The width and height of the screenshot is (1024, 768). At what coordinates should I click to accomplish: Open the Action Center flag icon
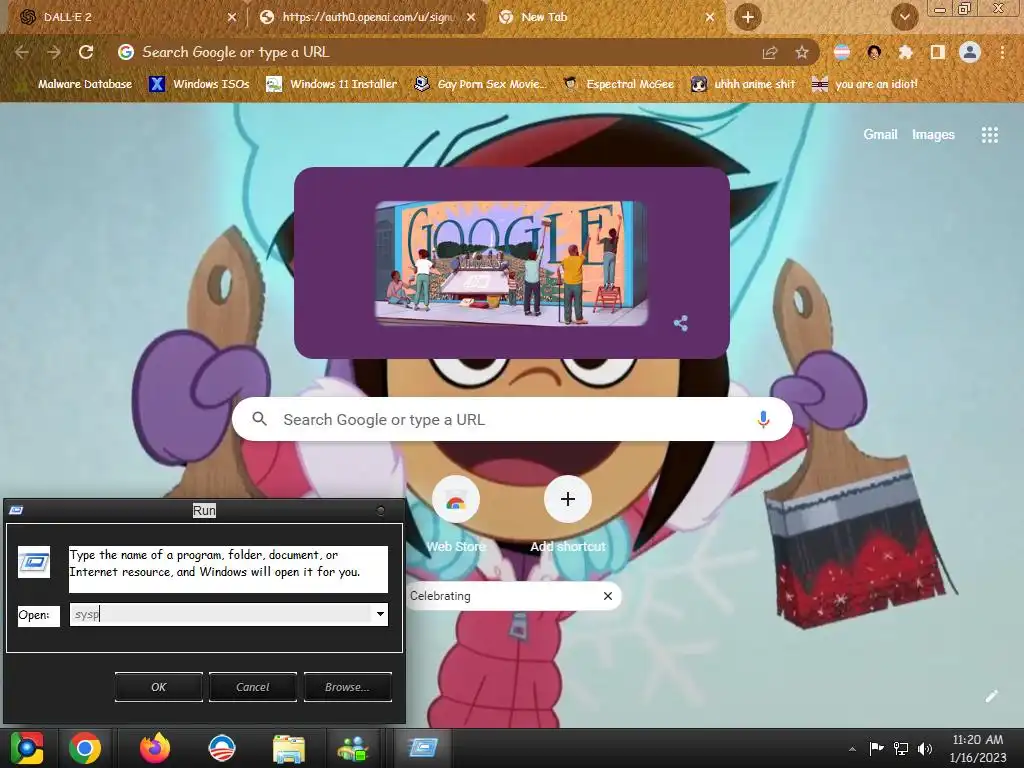point(876,749)
